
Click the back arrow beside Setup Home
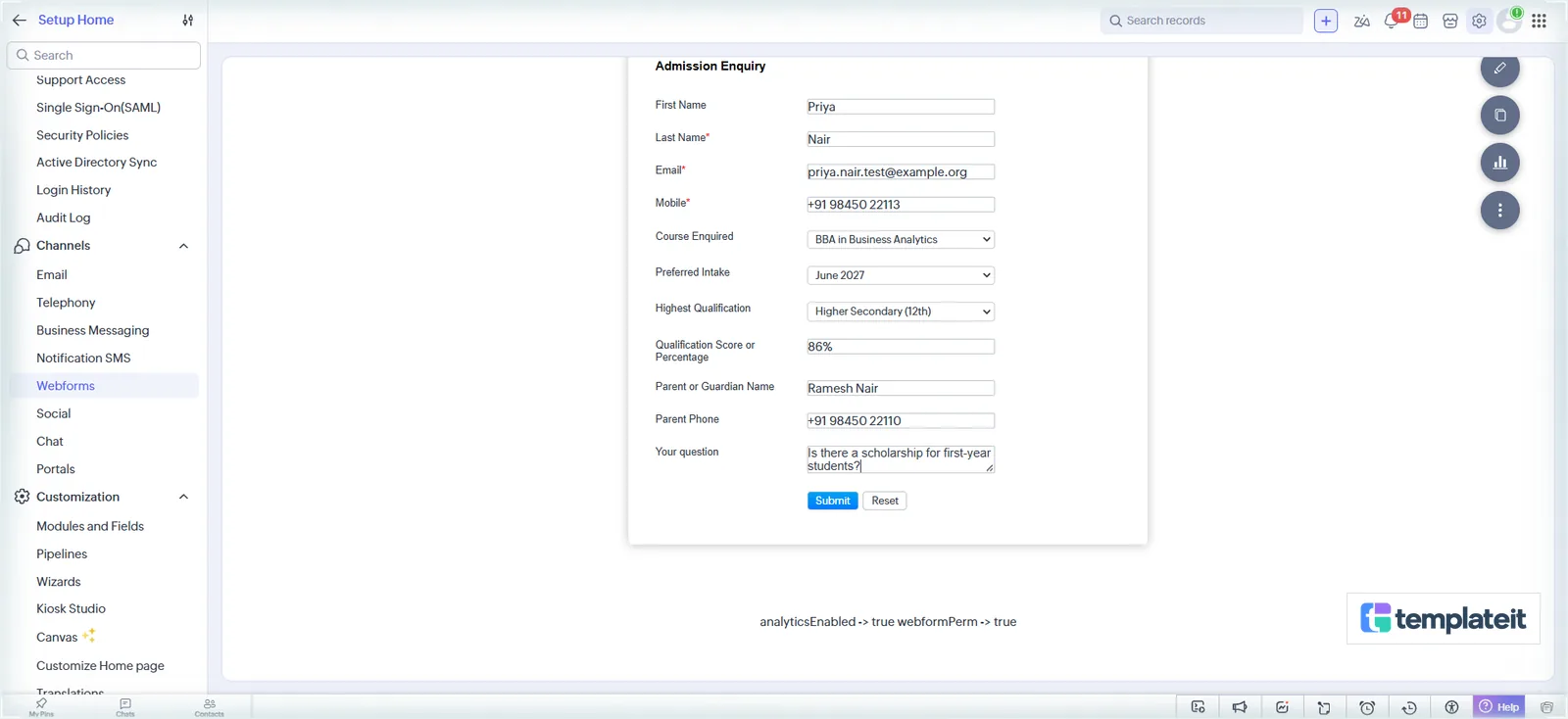[19, 20]
